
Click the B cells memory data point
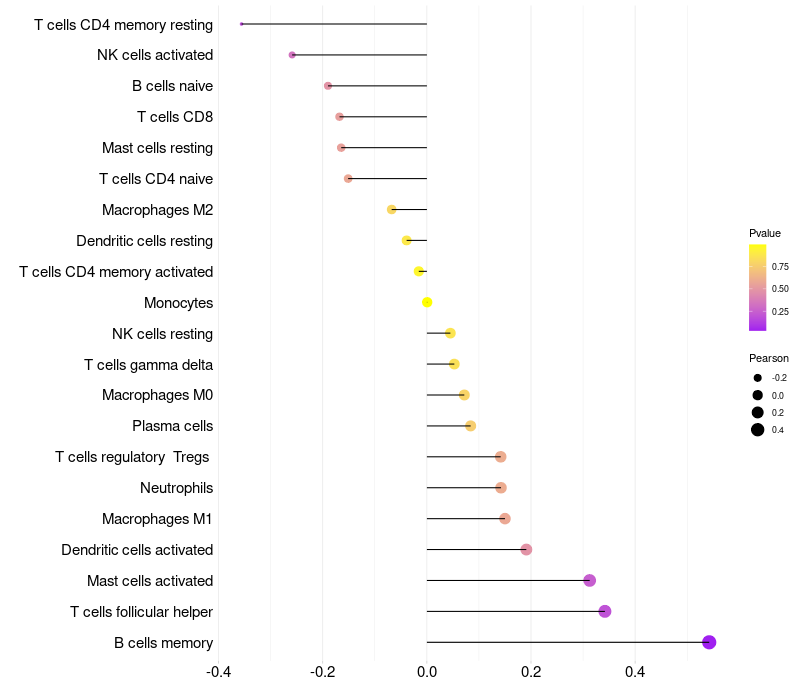pos(709,642)
